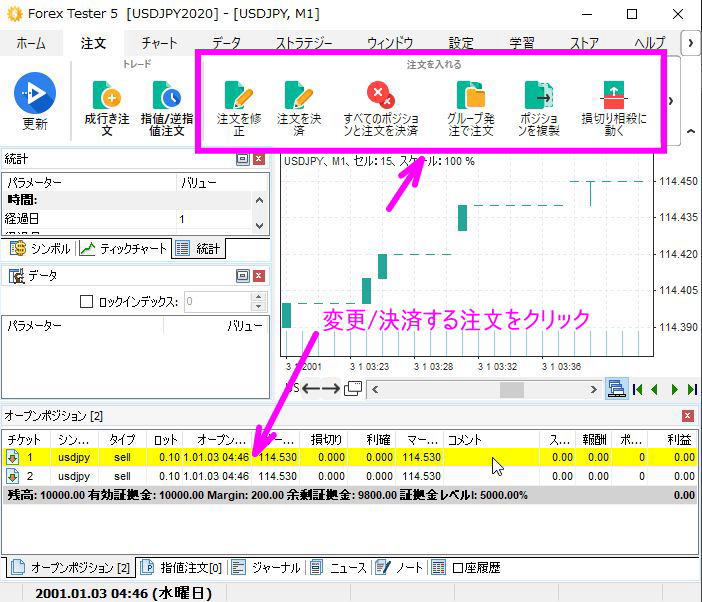Click グループ発注で注文 icon
702x602 pixels.
(471, 95)
